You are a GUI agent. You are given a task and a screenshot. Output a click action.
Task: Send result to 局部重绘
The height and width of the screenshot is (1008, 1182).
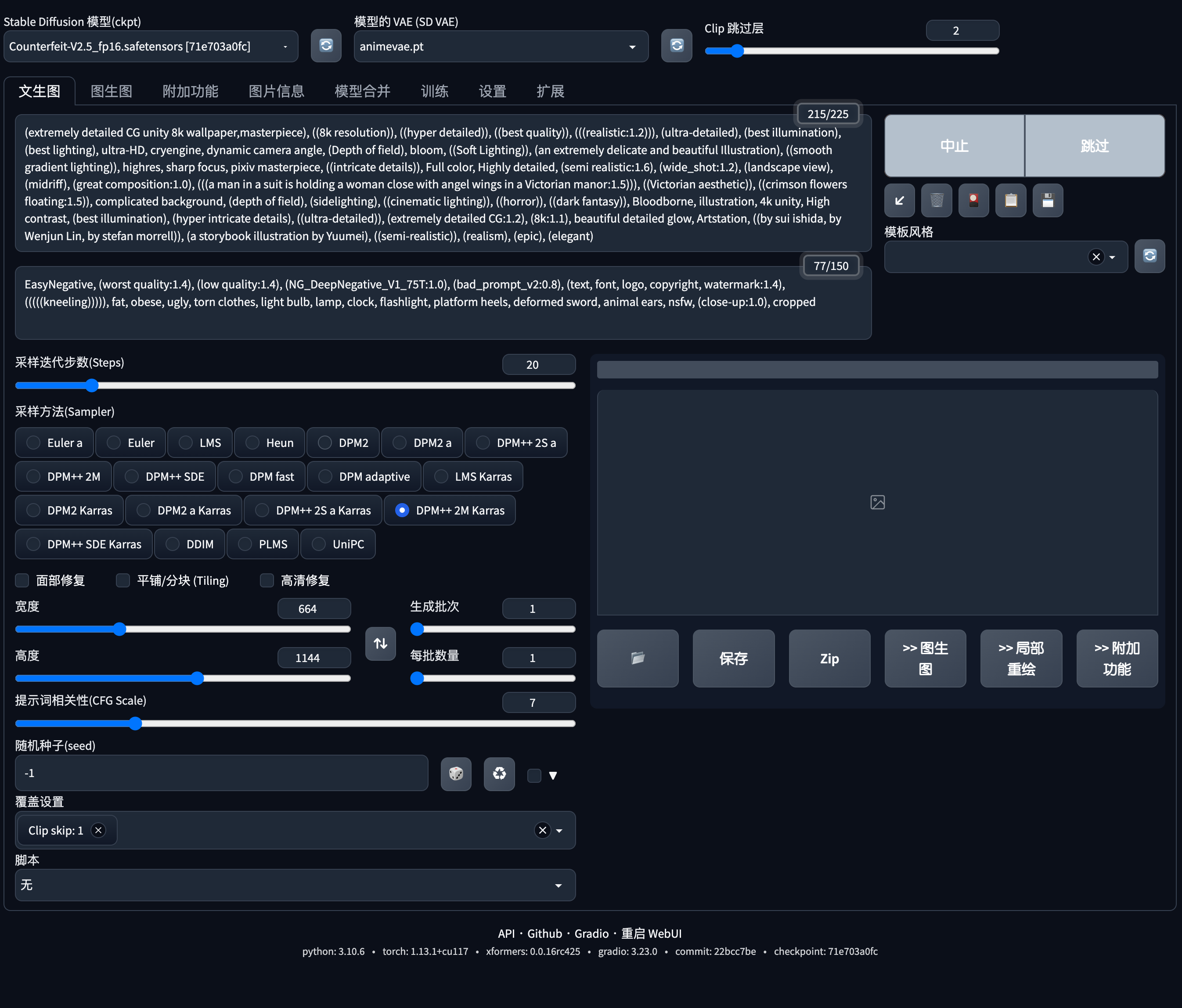1021,658
